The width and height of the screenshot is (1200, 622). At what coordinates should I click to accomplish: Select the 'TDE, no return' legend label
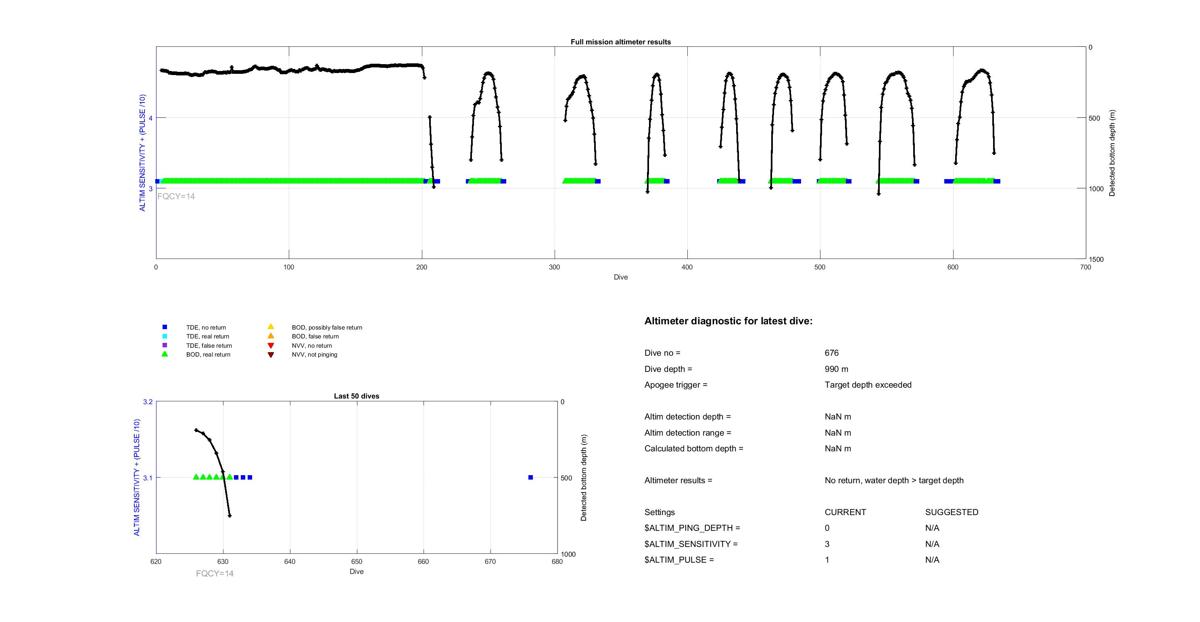point(206,327)
